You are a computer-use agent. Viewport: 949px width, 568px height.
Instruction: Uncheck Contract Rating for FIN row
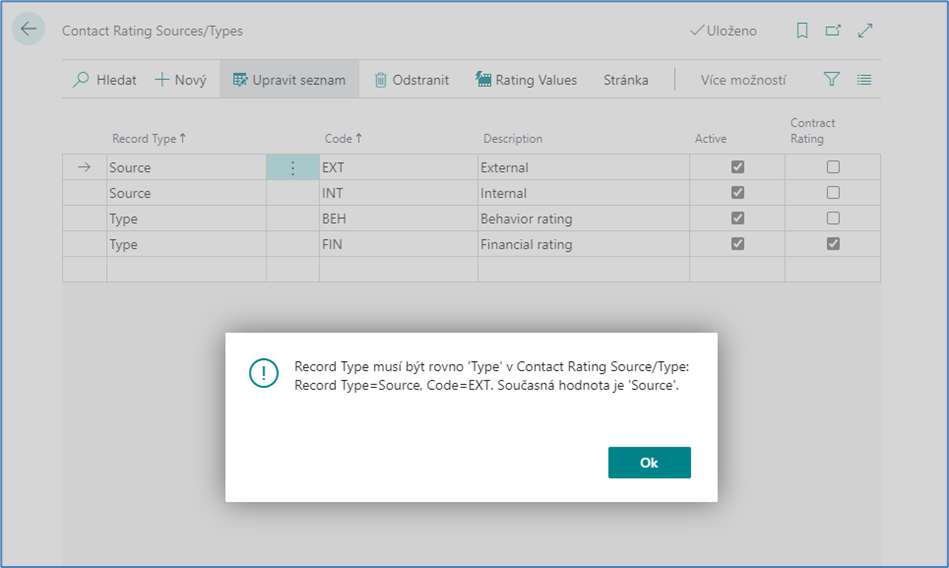(x=833, y=243)
